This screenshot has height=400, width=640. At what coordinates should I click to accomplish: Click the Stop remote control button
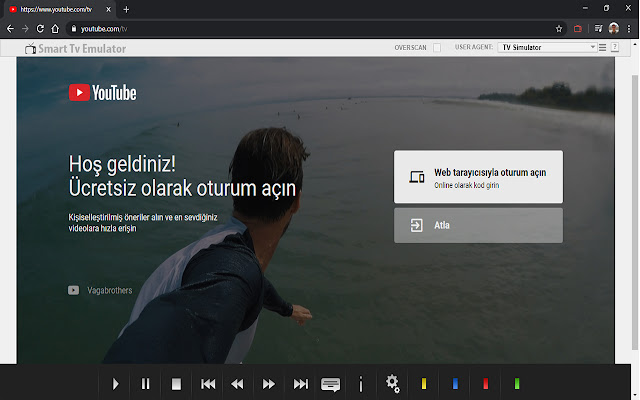click(x=176, y=384)
